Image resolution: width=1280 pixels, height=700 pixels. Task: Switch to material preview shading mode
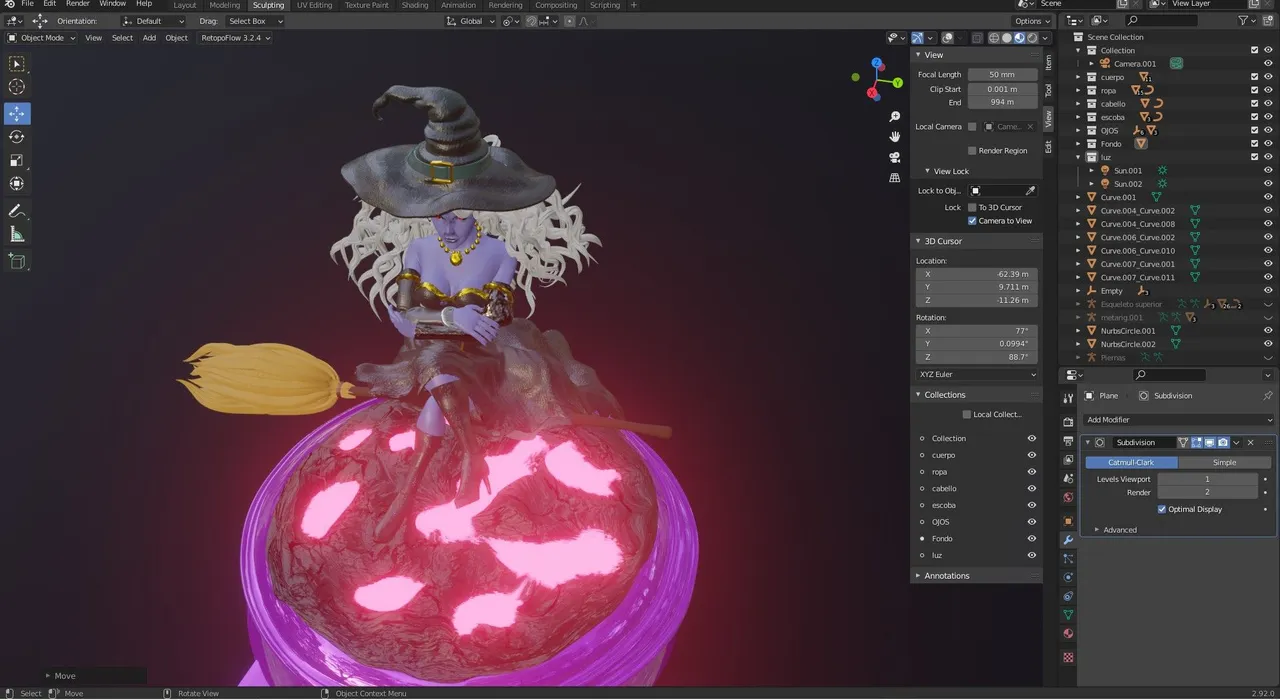coord(1020,38)
